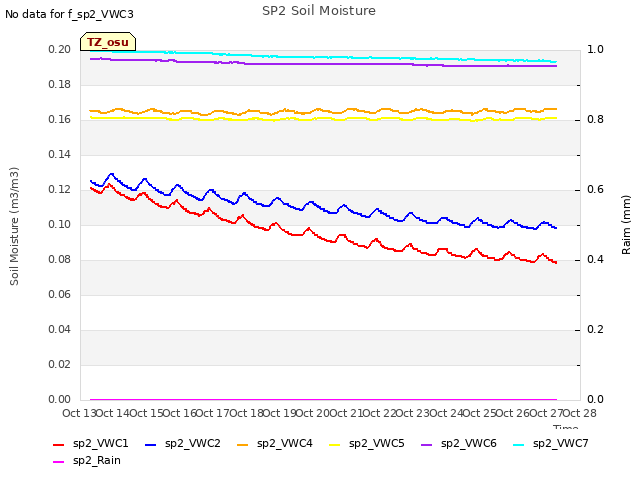
Task: Click the Oct 28 x-axis tick label
Action: (580, 413)
